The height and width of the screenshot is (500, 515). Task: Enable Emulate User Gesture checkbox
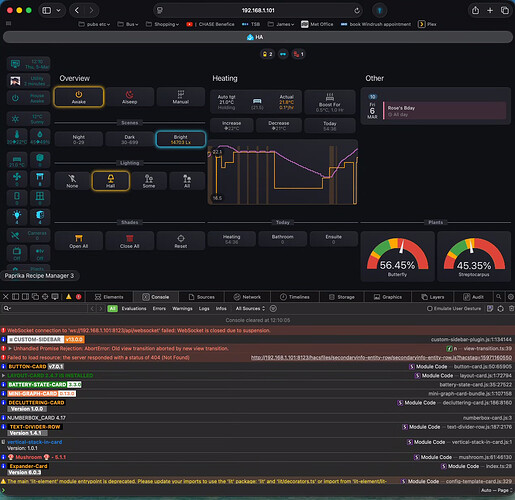[430, 309]
